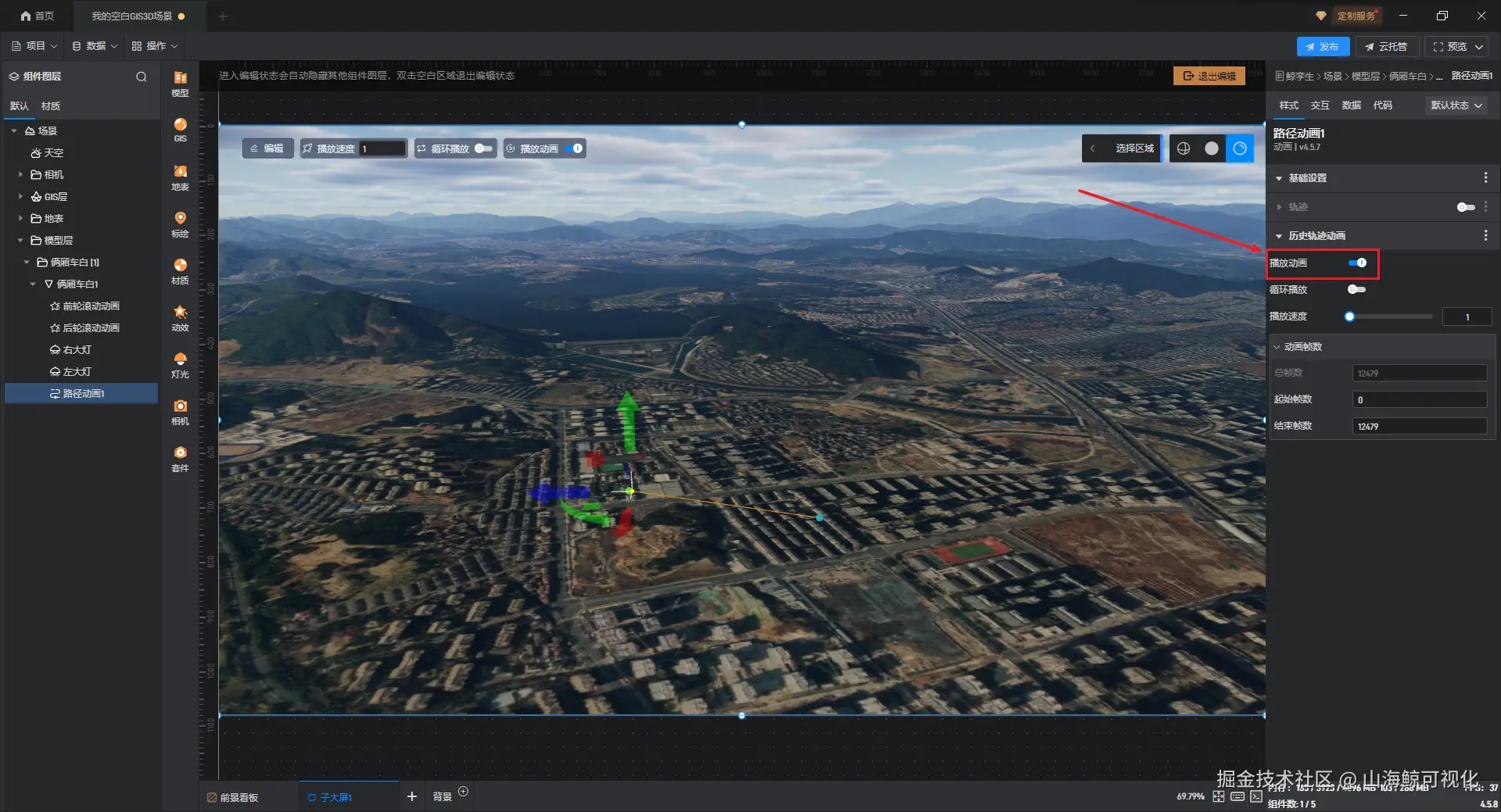Click the 结束帧数 input field
Screen dimensions: 1501x812
(x=1420, y=426)
